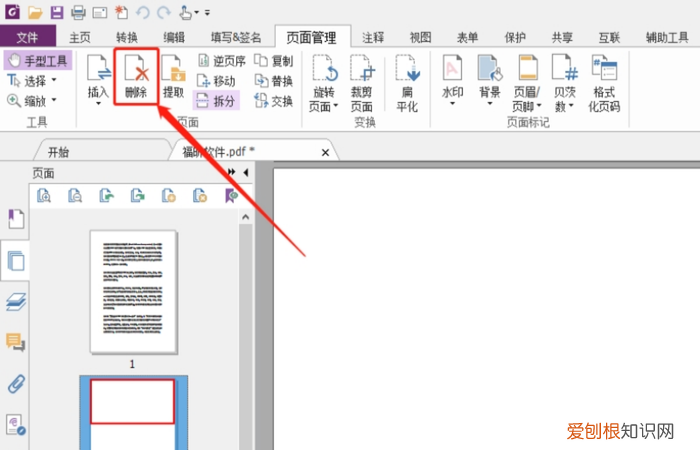This screenshot has width=700, height=450.
Task: Open the attachments paperclip panel
Action: (x=16, y=384)
